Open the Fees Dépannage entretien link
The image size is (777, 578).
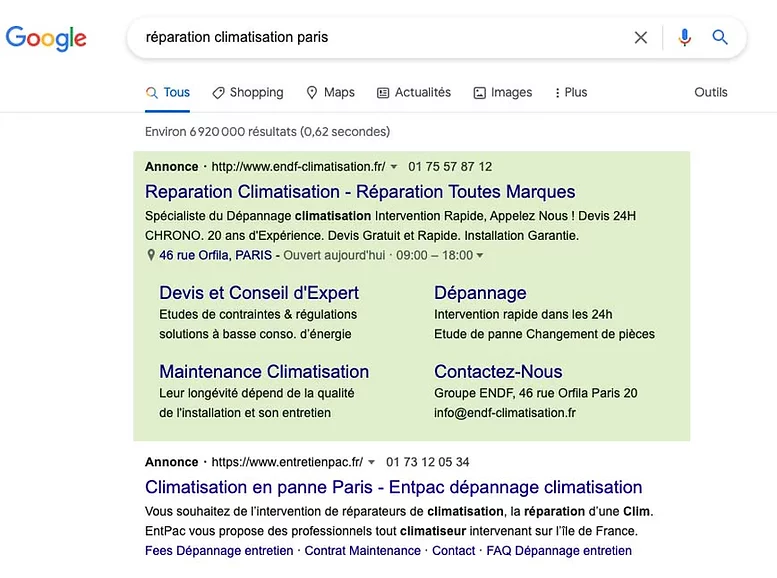coord(219,551)
